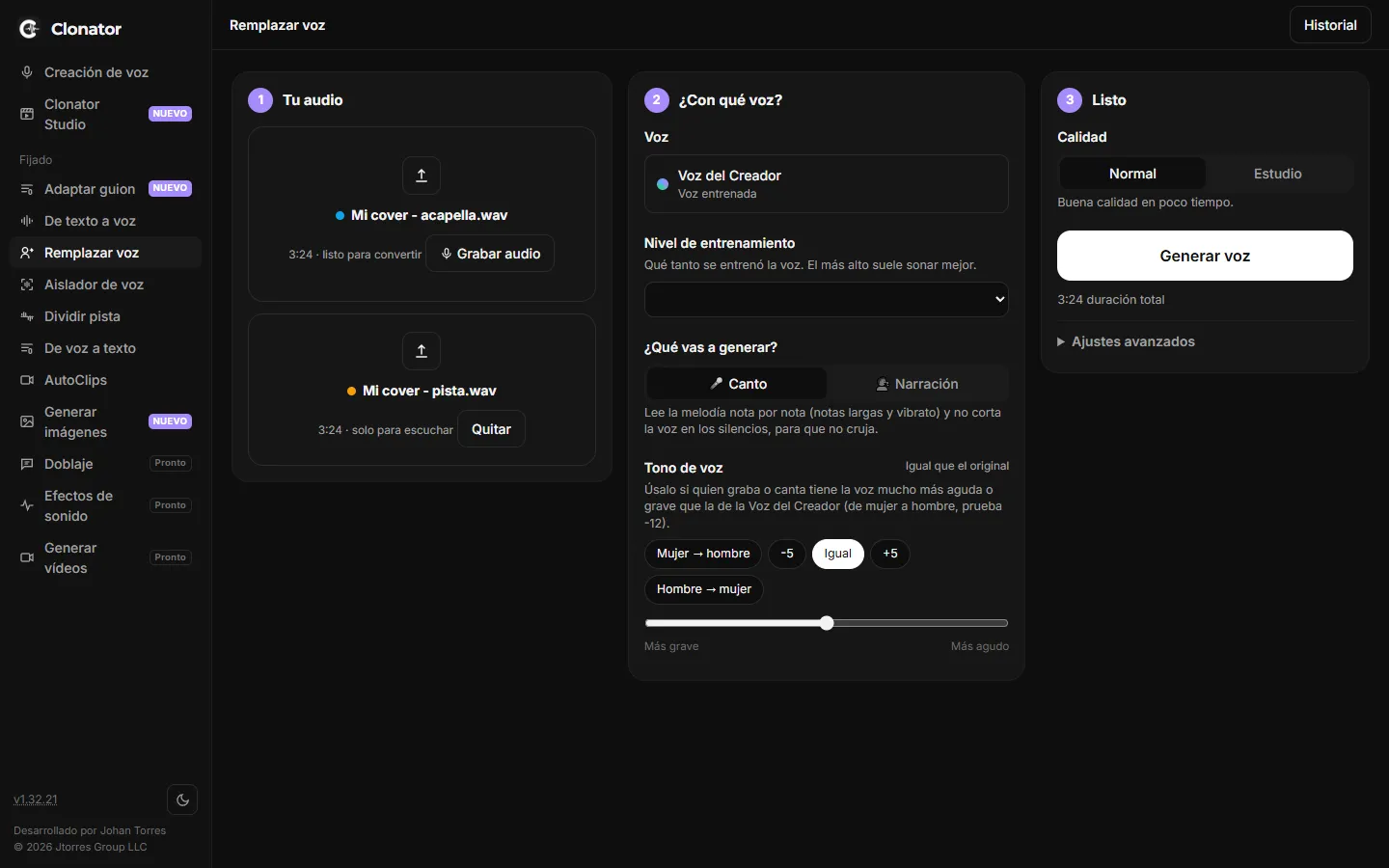Apply the Mujer → hombre pitch preset
The image size is (1389, 868).
pyautogui.click(x=703, y=554)
